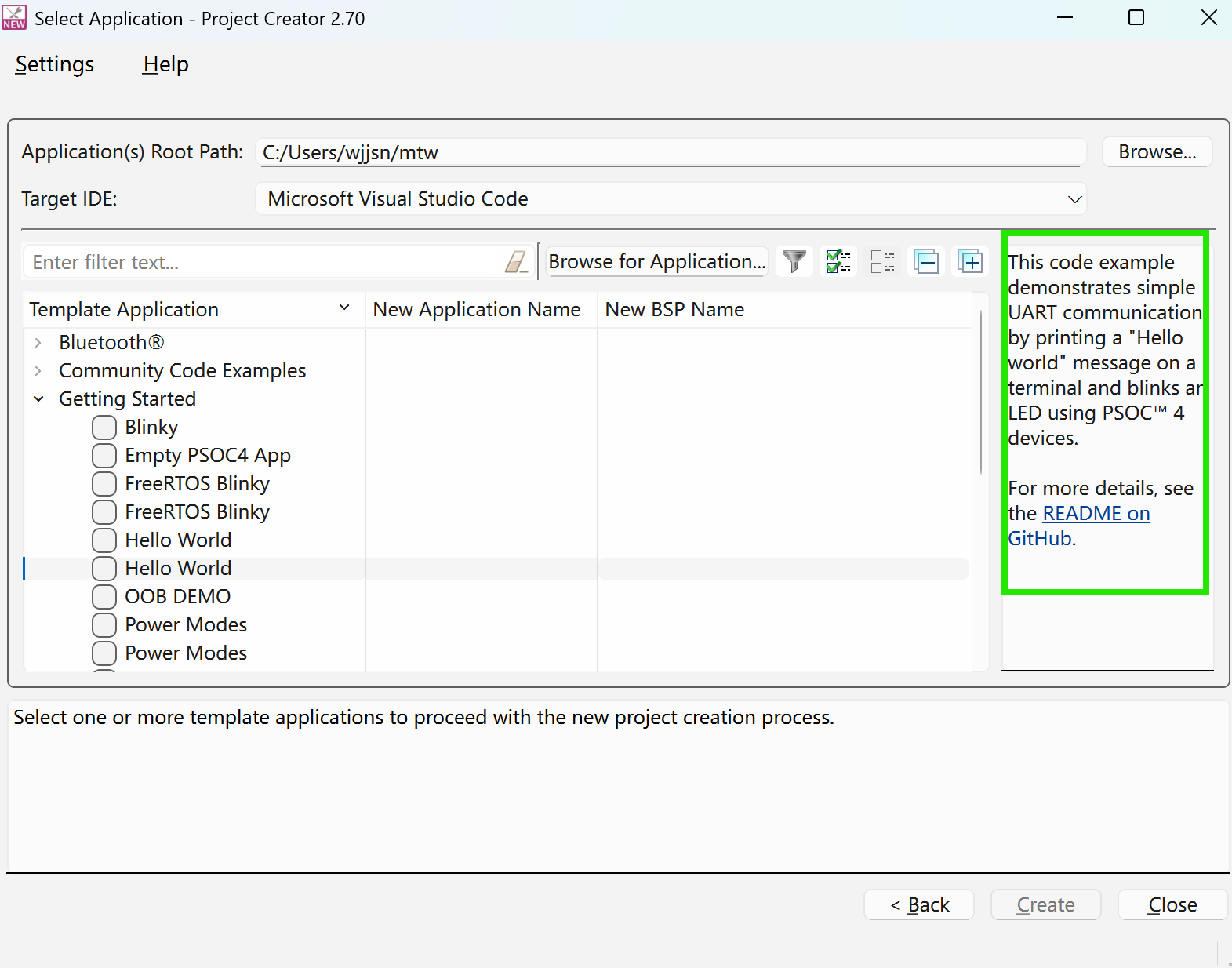Click the Getting Started group label
The width and height of the screenshot is (1232, 968).
(127, 399)
